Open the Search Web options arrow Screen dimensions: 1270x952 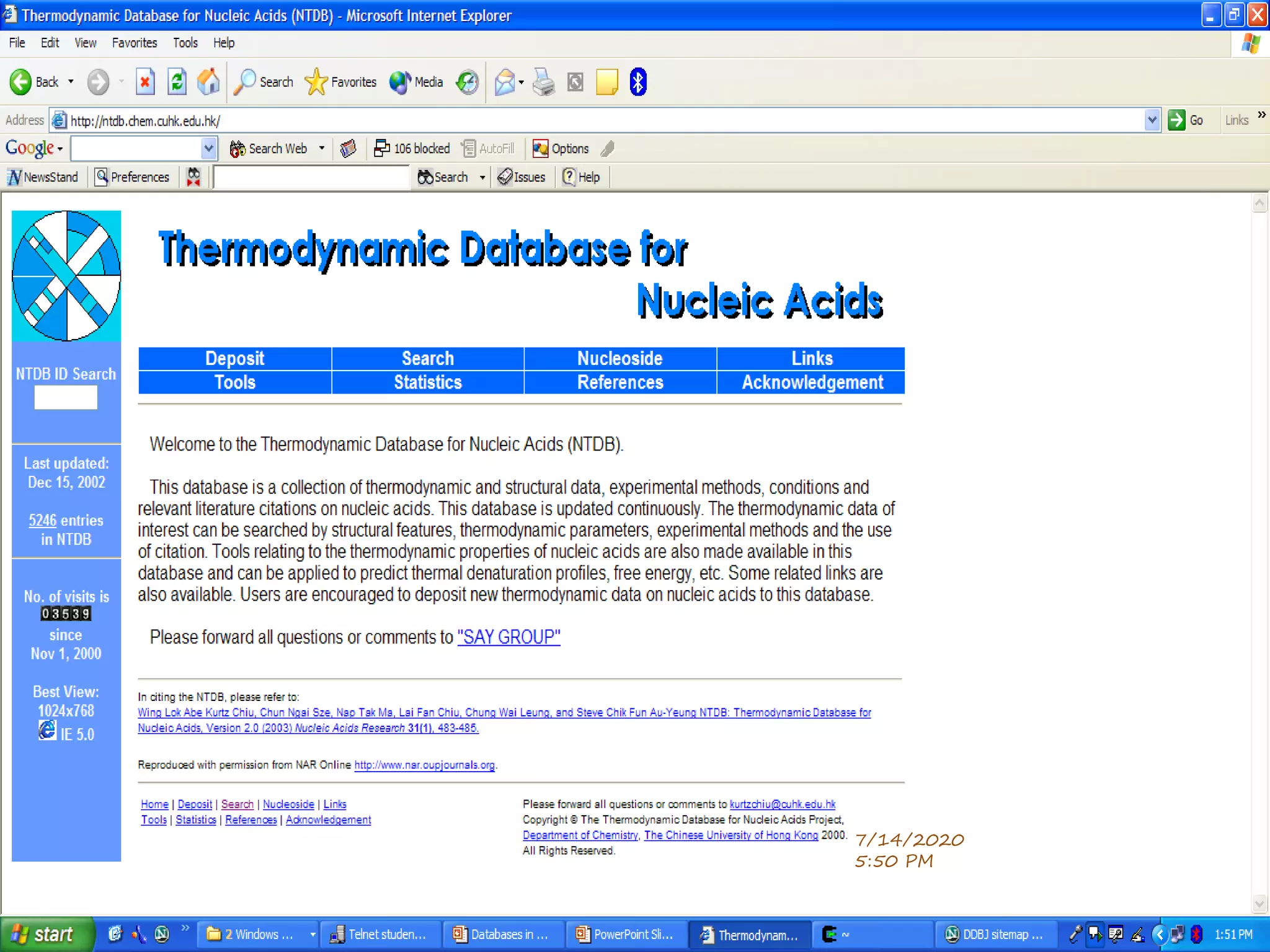click(321, 149)
